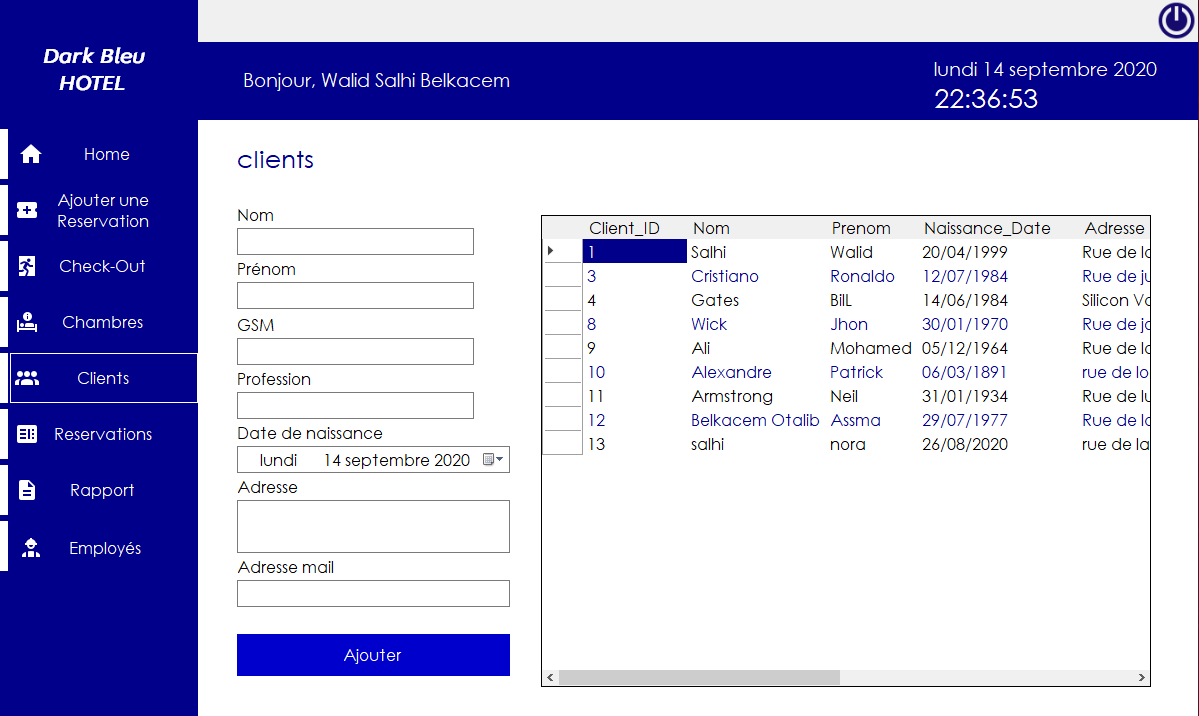Select date cell '26/08/2020'
Screen dimensions: 1199x716
pyautogui.click(x=965, y=444)
